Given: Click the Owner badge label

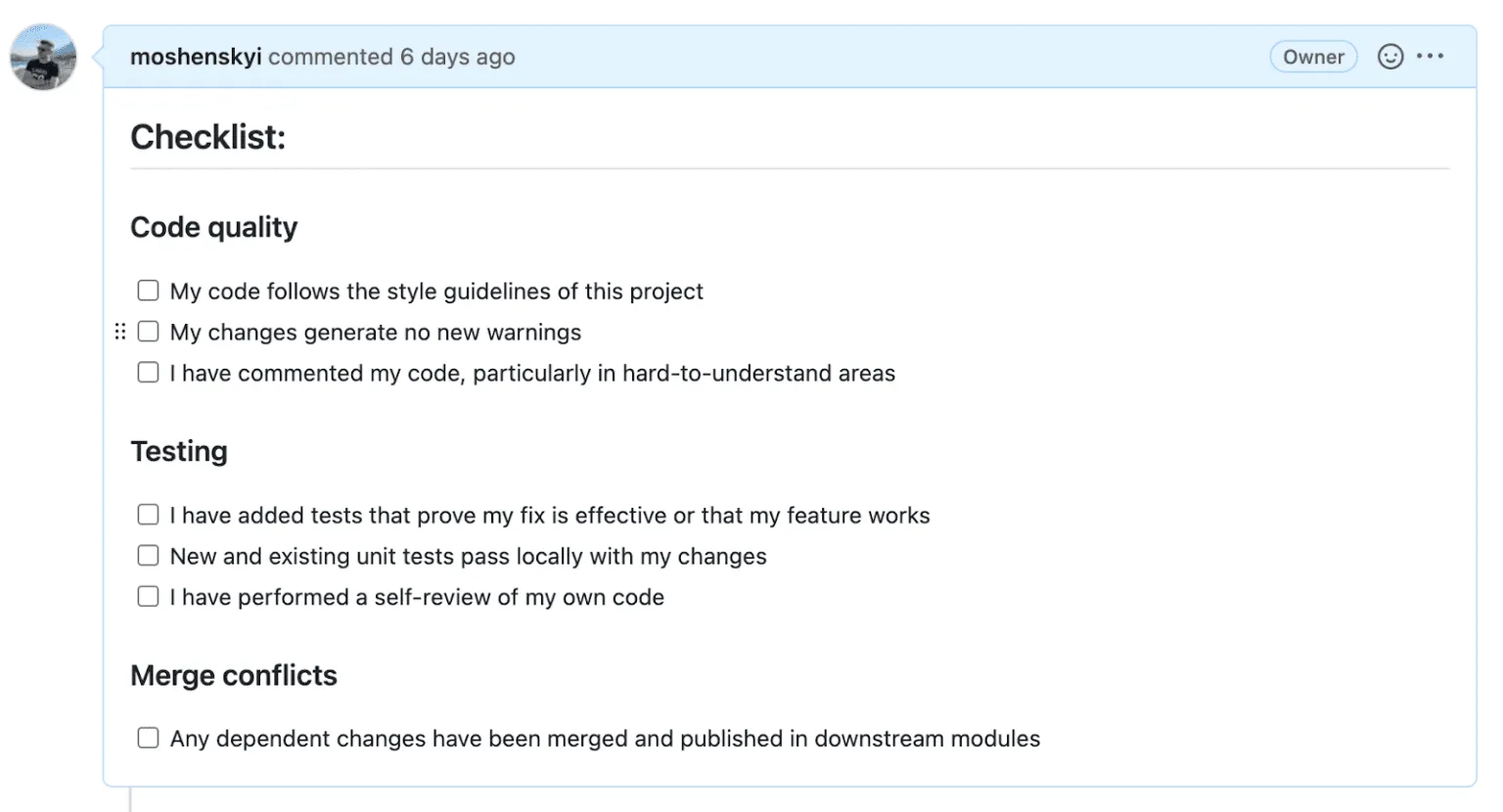Looking at the screenshot, I should tap(1313, 57).
